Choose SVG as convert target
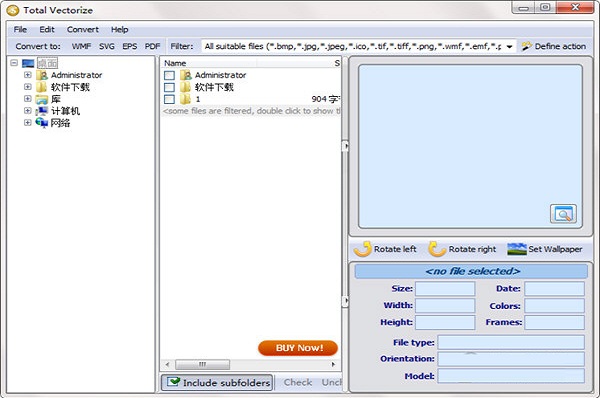 (x=107, y=46)
